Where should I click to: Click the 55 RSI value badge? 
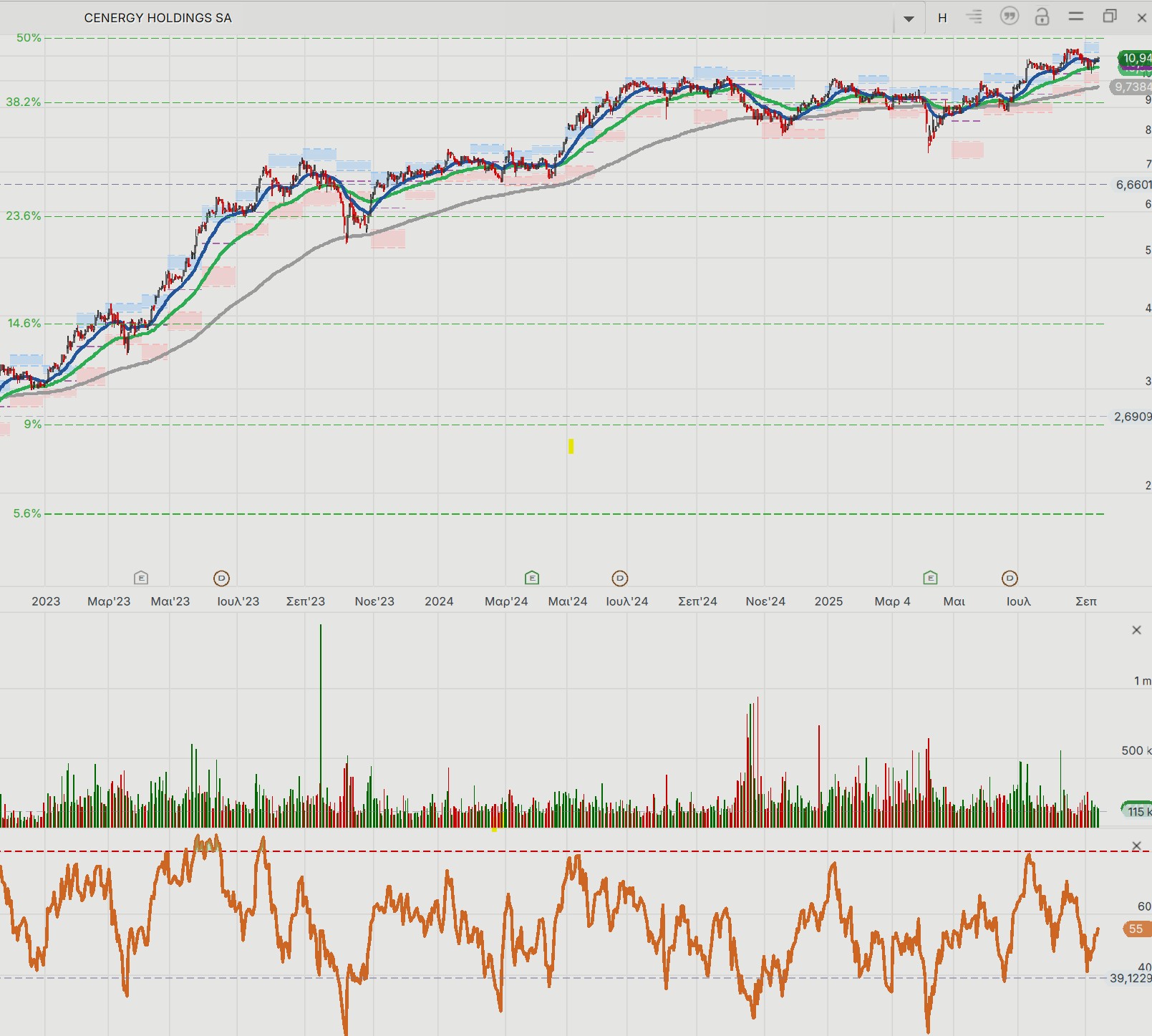point(1136,929)
